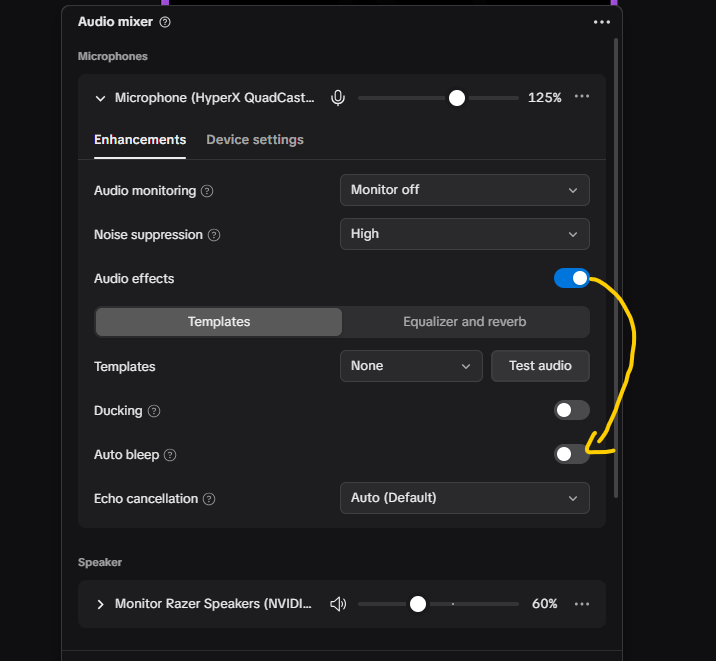Switch to the Device settings tab

255,140
